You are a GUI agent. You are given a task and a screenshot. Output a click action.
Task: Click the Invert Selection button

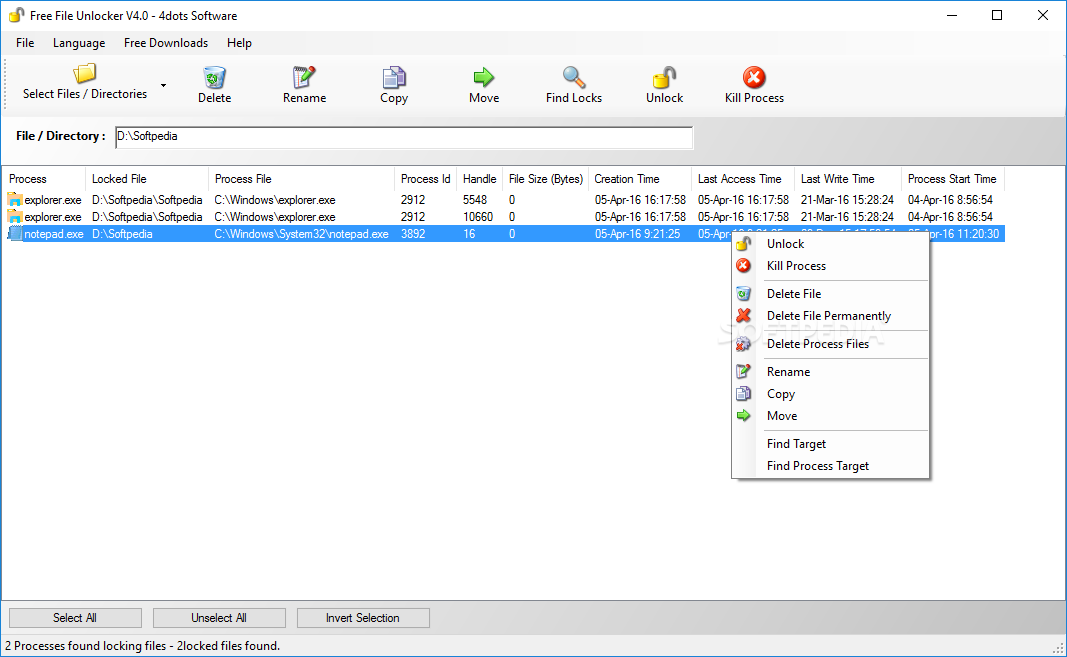point(363,618)
